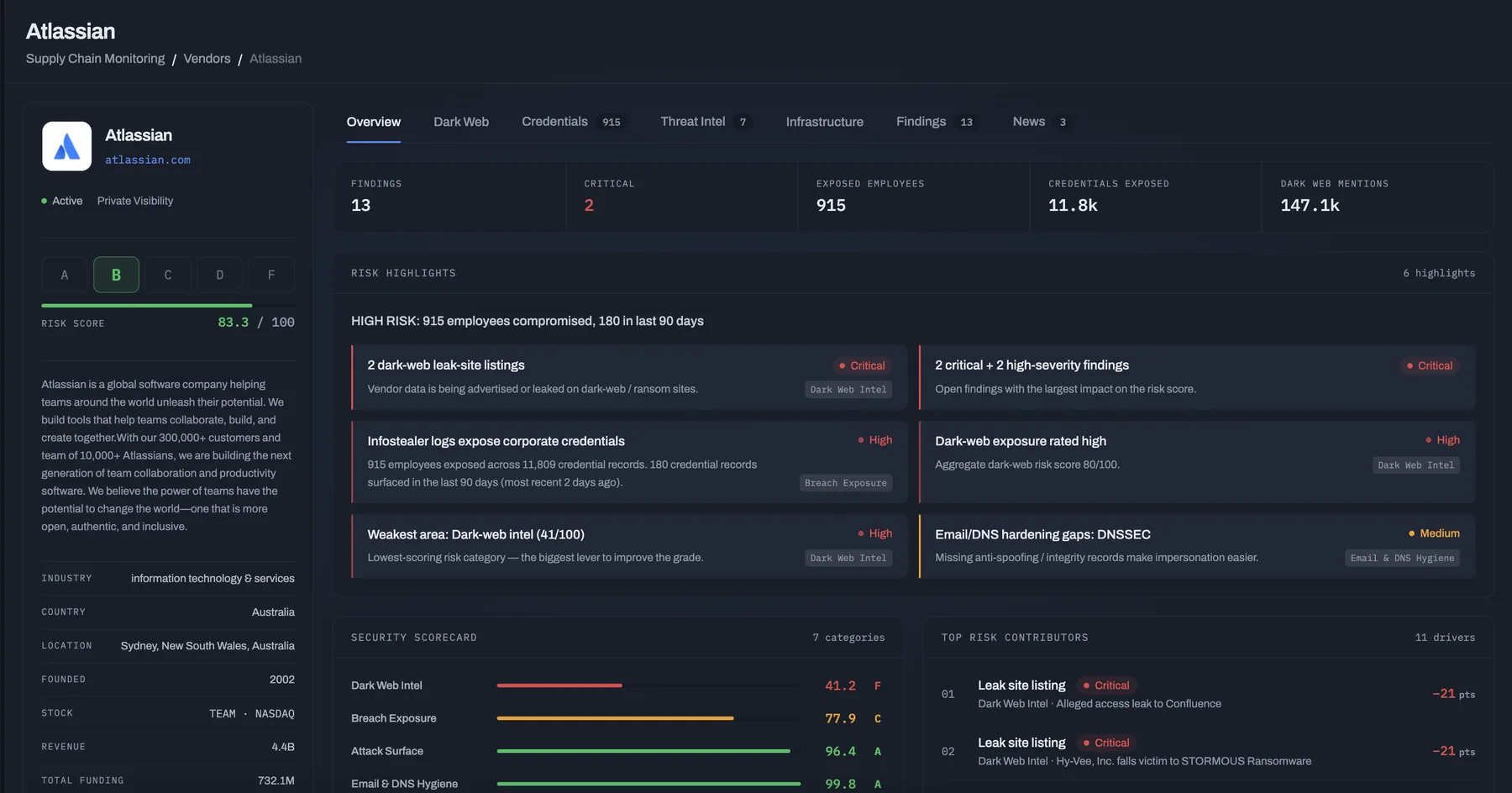
Task: Click the Atlassian logo icon
Action: (67, 146)
